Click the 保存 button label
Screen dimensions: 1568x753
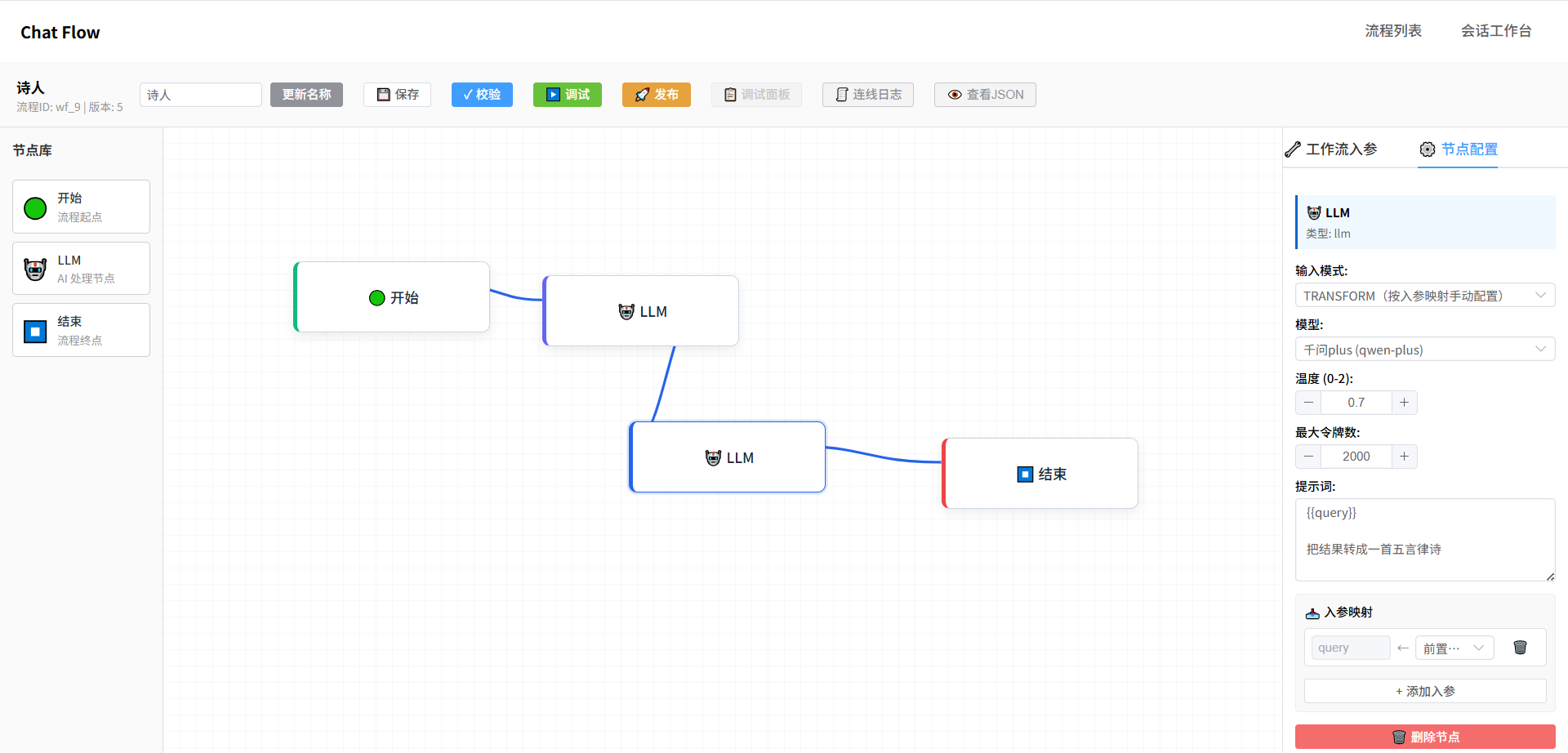(407, 95)
